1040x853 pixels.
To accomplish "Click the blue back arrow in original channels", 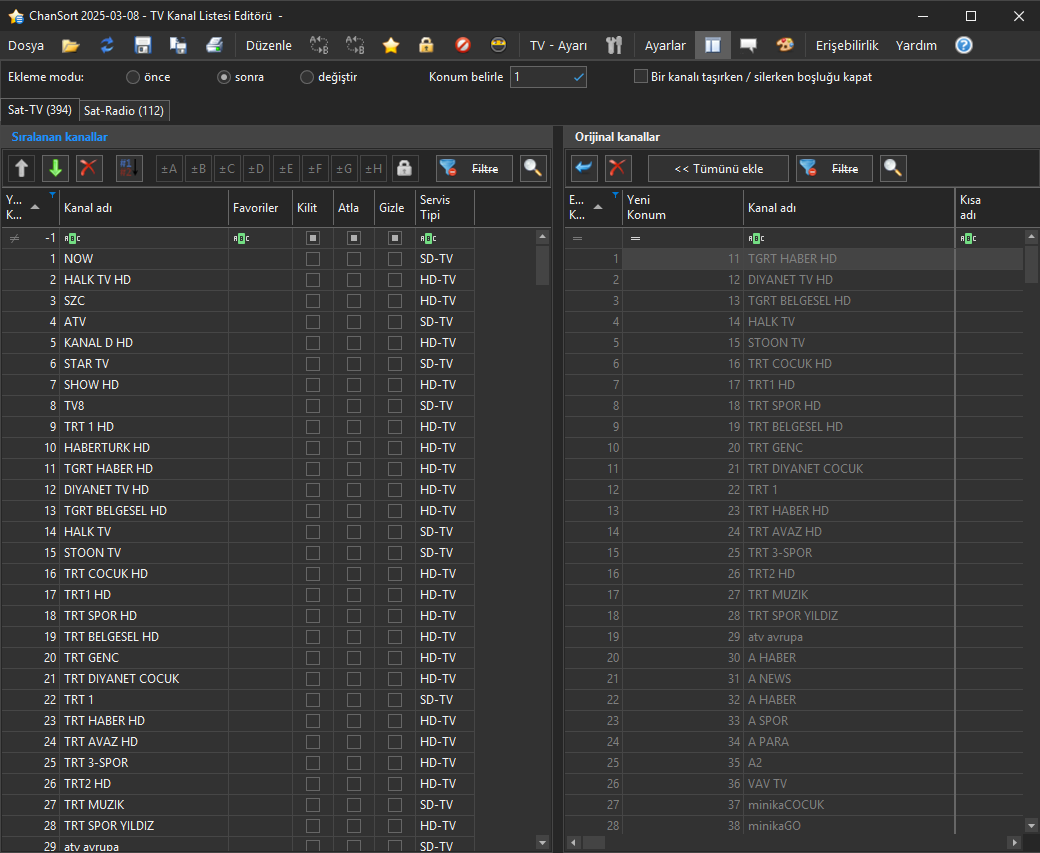I will [x=584, y=168].
